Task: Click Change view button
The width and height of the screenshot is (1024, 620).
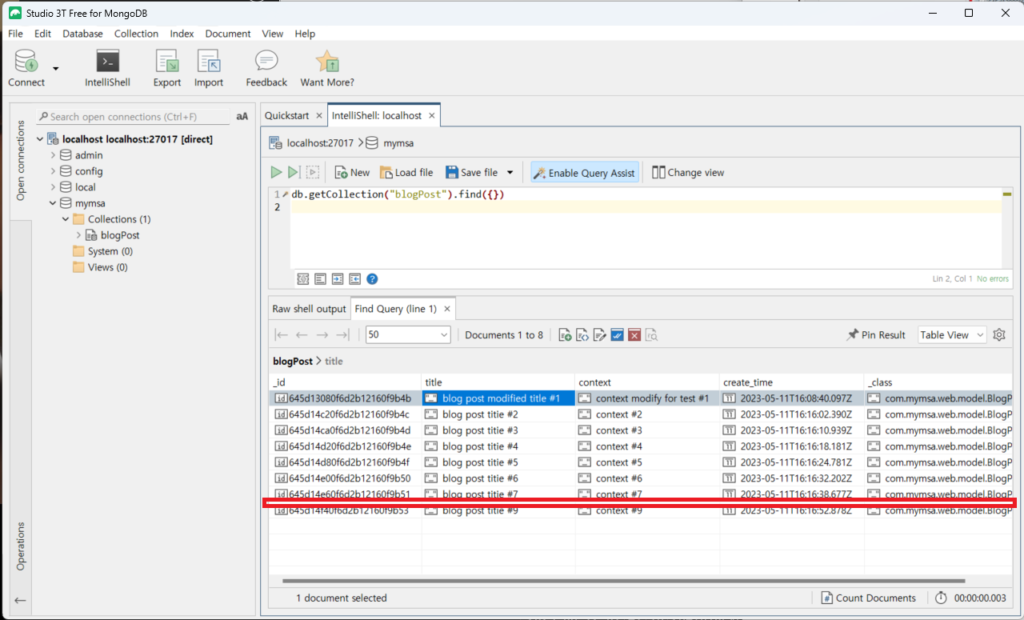Action: (688, 172)
